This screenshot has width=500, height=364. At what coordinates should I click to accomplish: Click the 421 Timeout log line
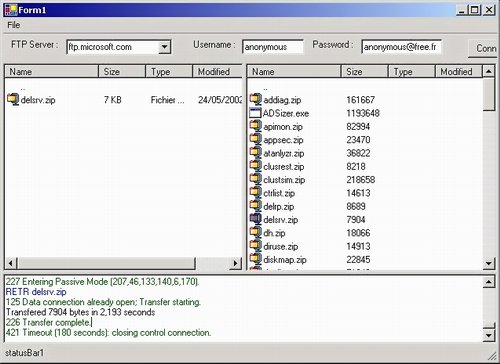(108, 333)
